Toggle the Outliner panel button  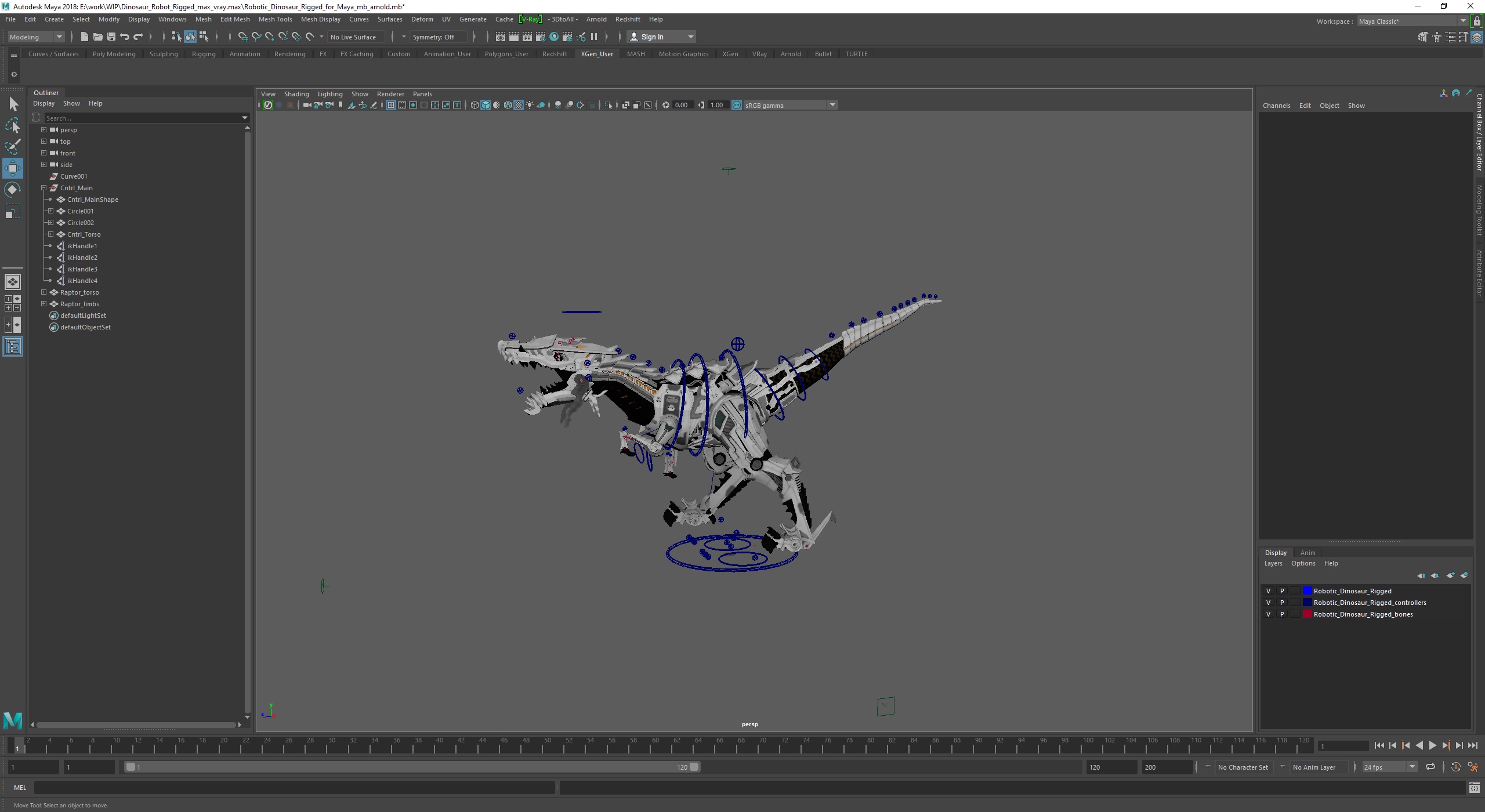click(x=12, y=346)
